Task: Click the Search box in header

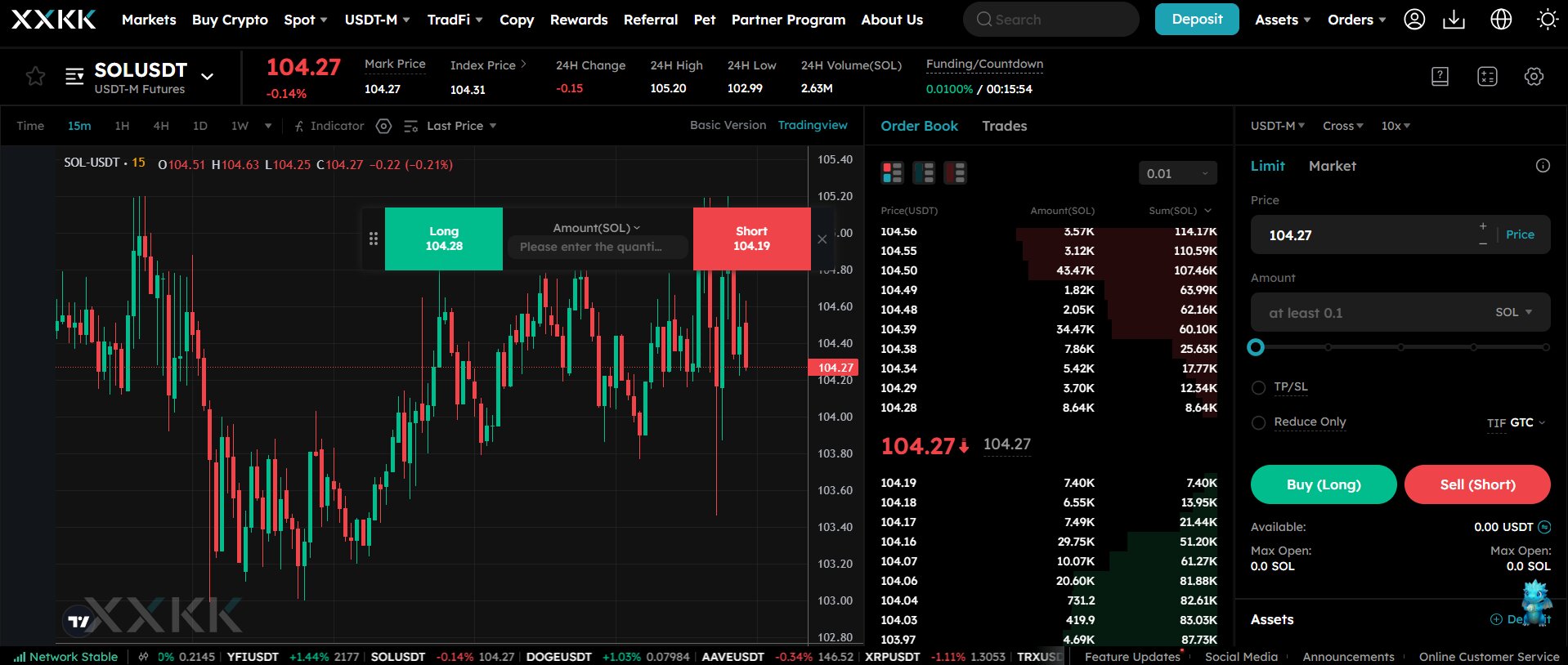Action: [1051, 20]
